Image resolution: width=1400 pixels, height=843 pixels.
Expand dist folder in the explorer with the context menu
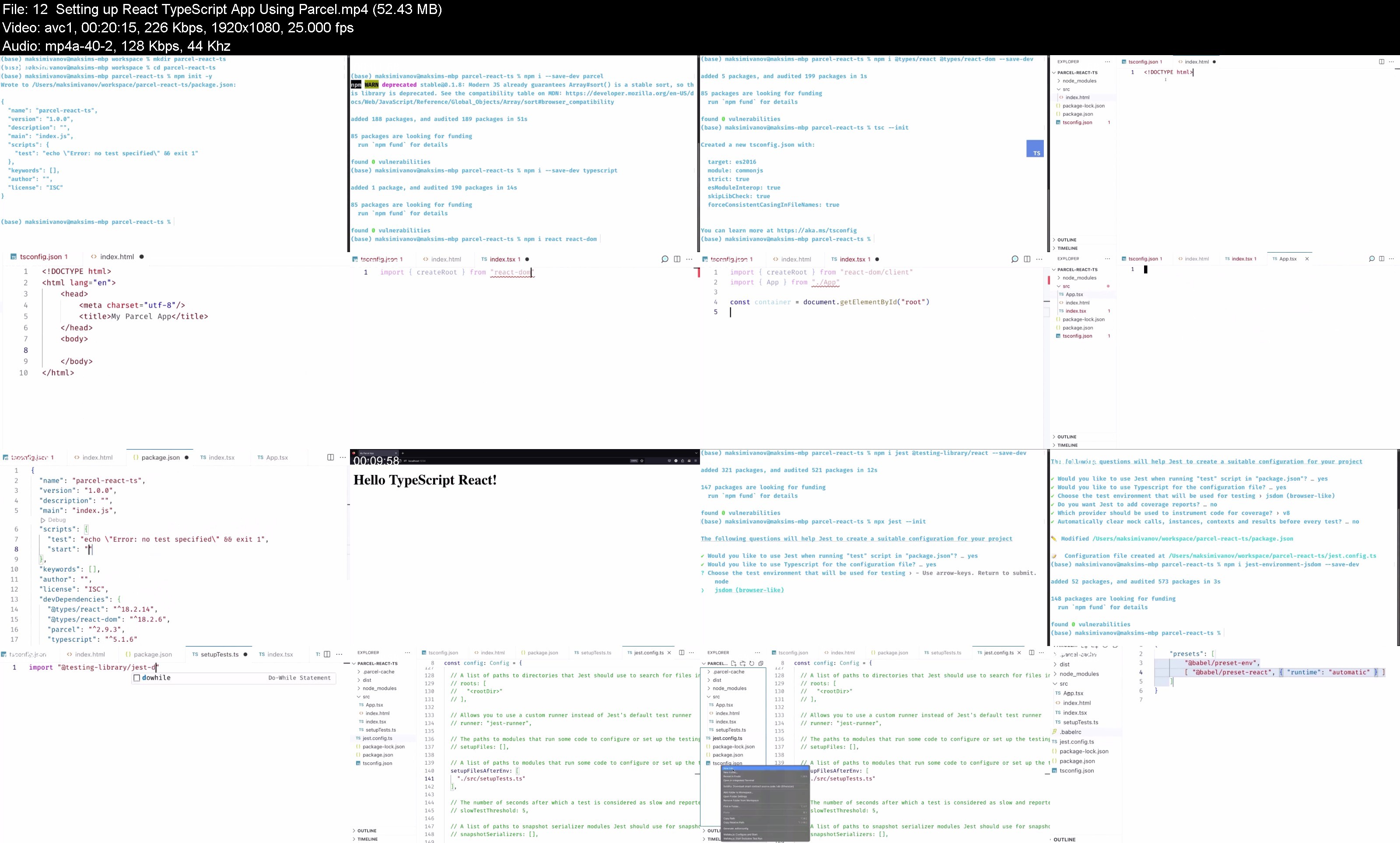[x=708, y=680]
